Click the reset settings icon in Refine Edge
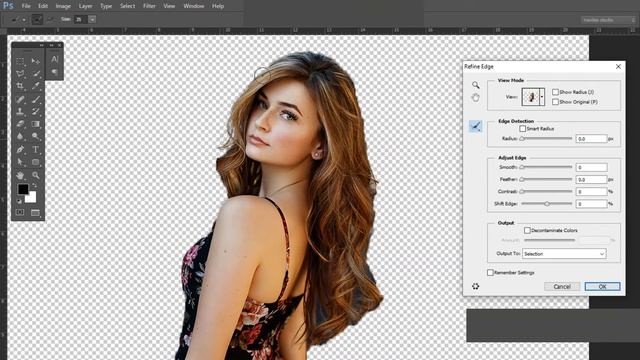The width and height of the screenshot is (640, 360). pyautogui.click(x=476, y=286)
